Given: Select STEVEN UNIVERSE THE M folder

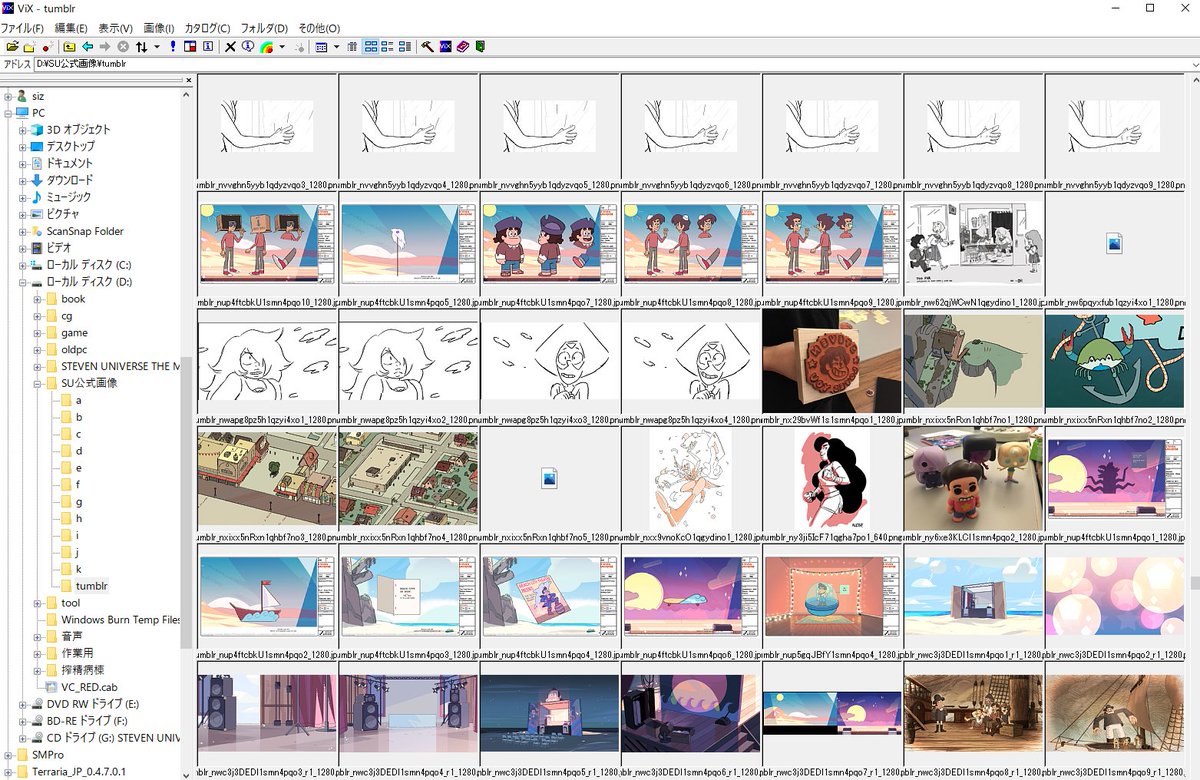Looking at the screenshot, I should click(x=120, y=366).
